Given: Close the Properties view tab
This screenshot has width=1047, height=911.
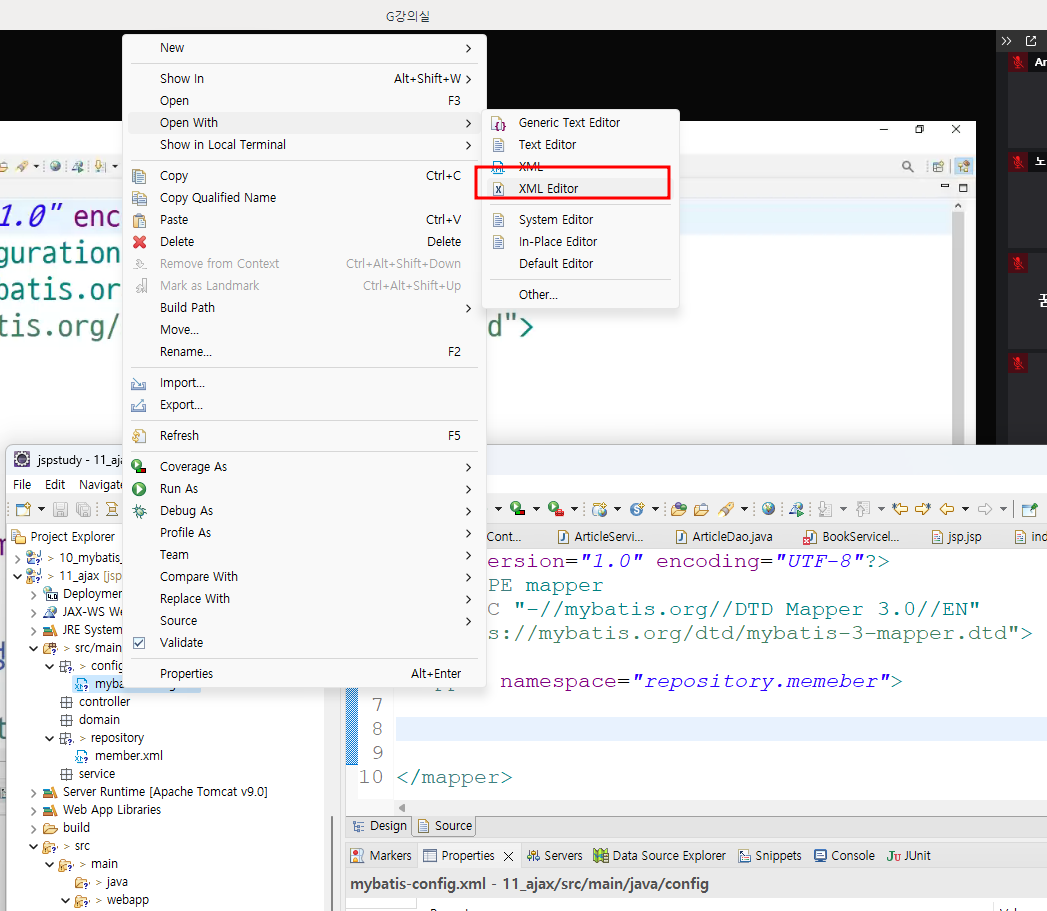Looking at the screenshot, I should click(x=509, y=856).
